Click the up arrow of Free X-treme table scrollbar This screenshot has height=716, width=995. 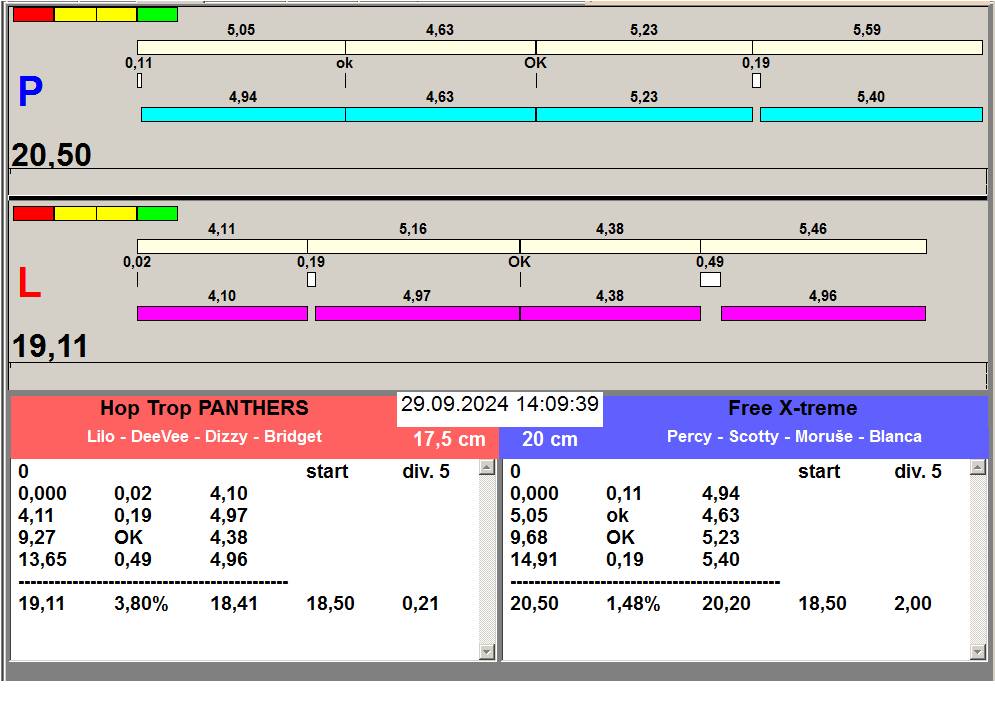tap(978, 468)
